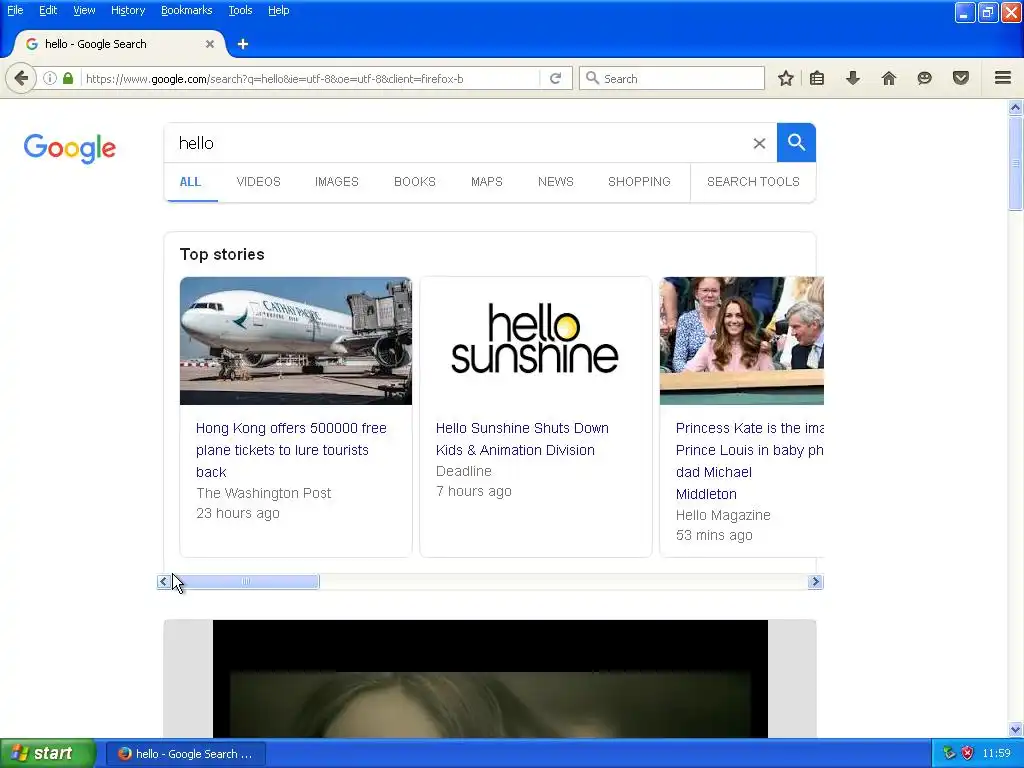The height and width of the screenshot is (768, 1024).
Task: Bookmark this page with the star icon
Action: coord(786,78)
